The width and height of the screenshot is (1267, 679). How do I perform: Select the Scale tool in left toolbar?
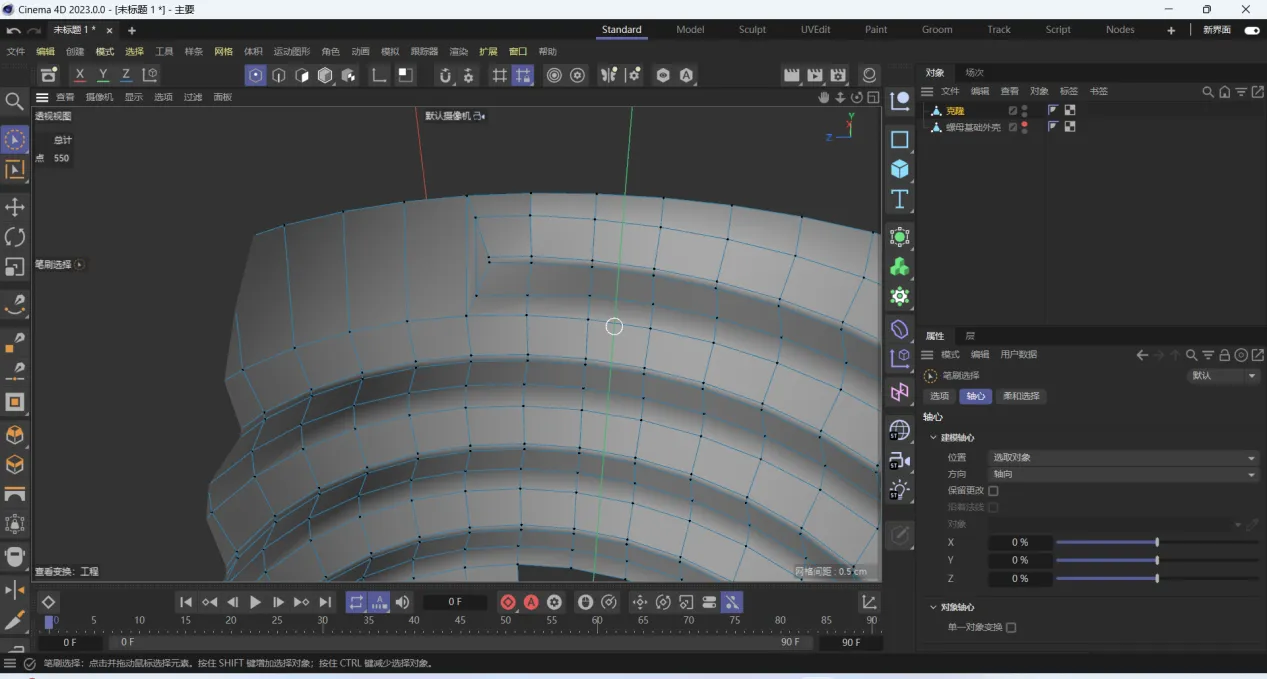pyautogui.click(x=15, y=267)
